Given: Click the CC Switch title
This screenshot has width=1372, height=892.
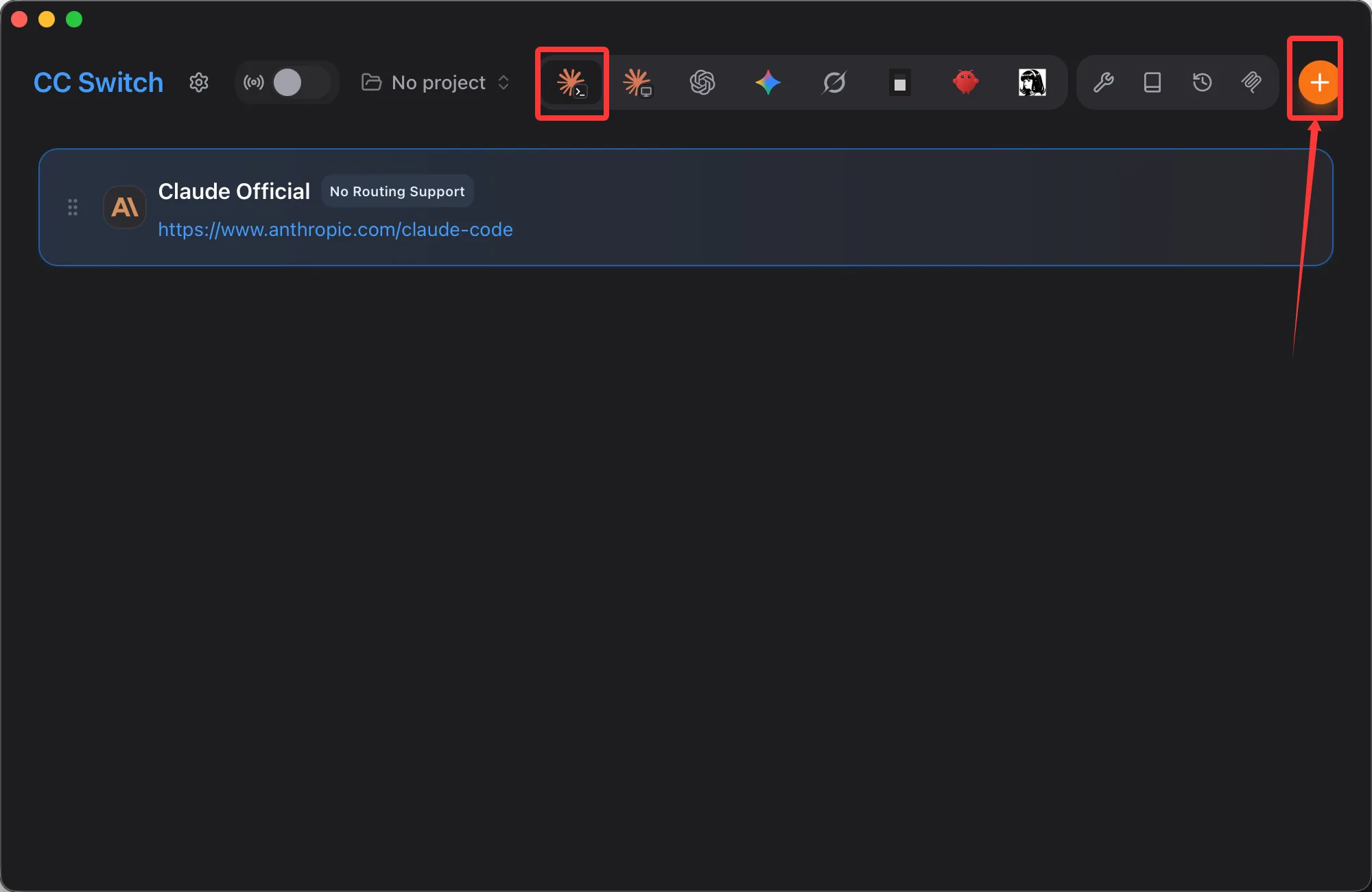Looking at the screenshot, I should [x=98, y=82].
